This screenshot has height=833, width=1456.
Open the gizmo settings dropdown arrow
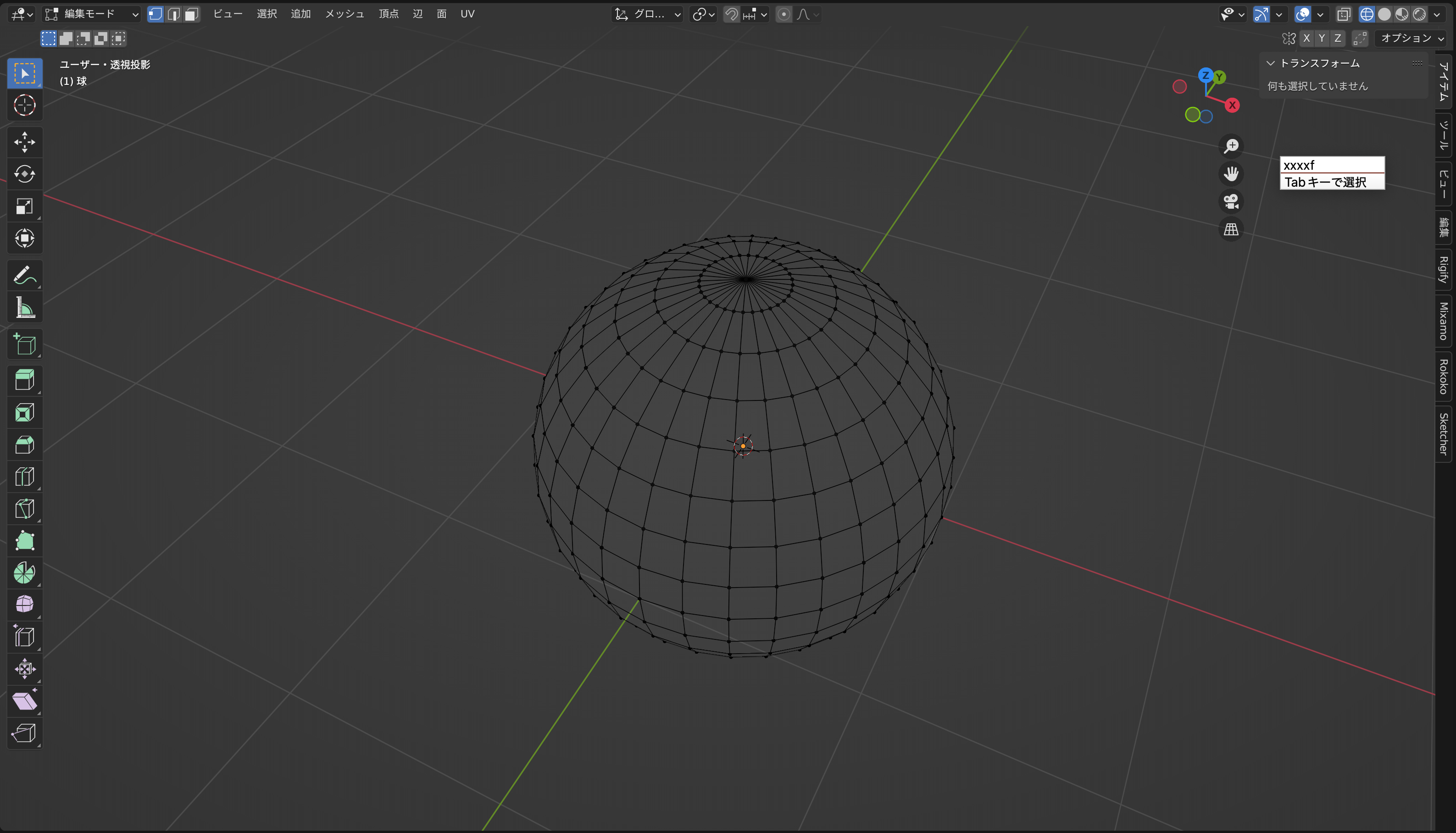1278,14
